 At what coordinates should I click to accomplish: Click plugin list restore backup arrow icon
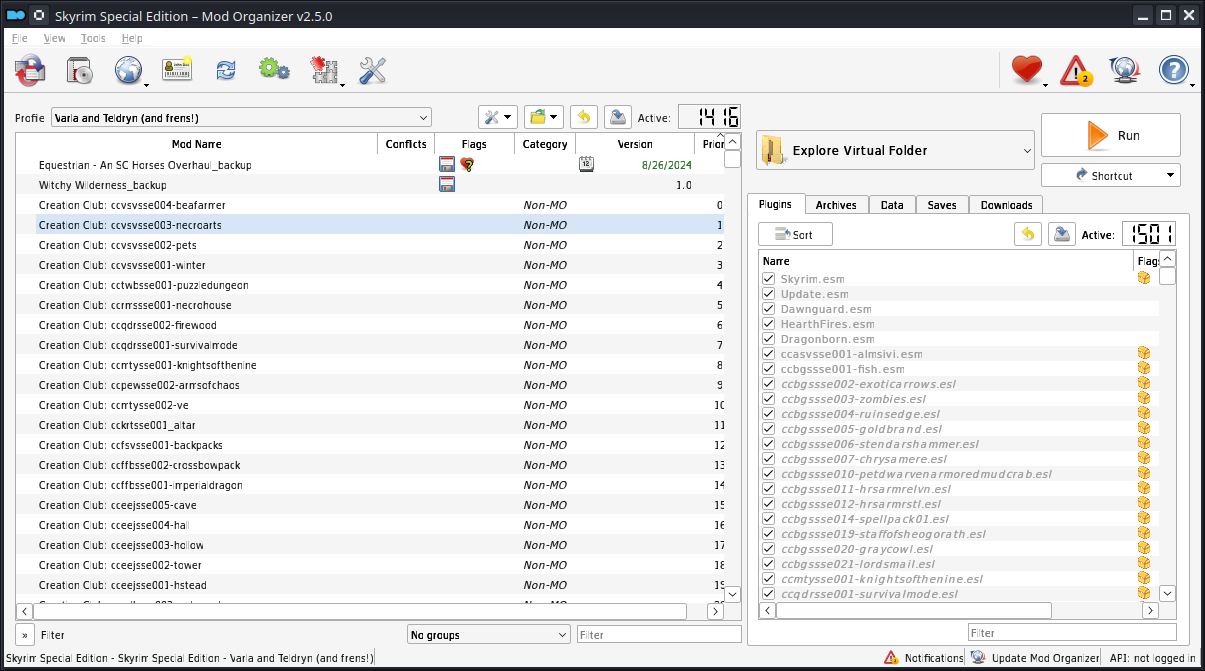pyautogui.click(x=1028, y=234)
